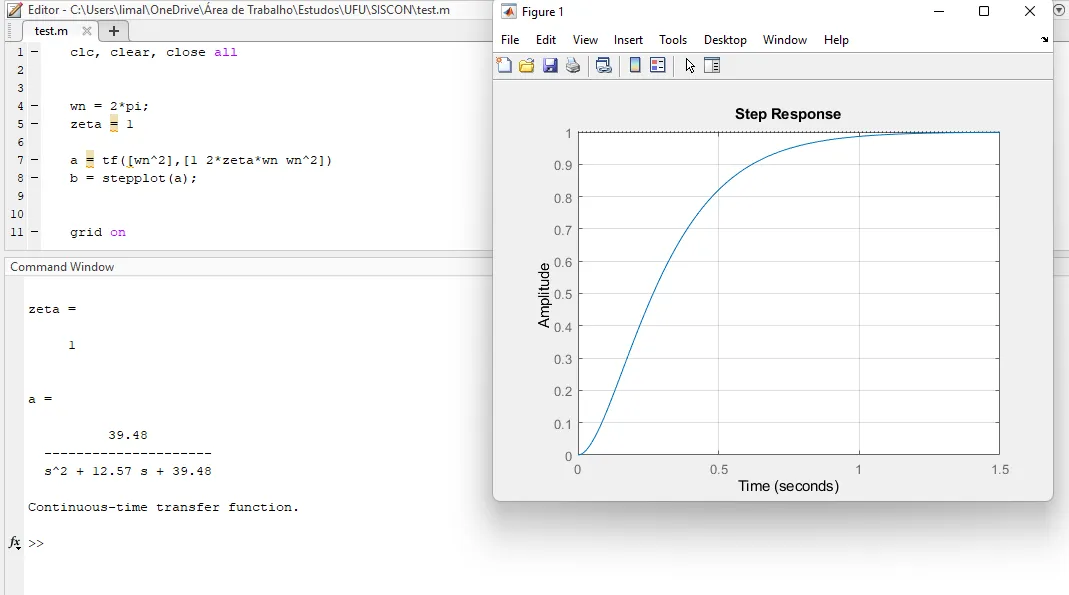The height and width of the screenshot is (595, 1069).
Task: Print the figure using the printer icon
Action: point(573,66)
